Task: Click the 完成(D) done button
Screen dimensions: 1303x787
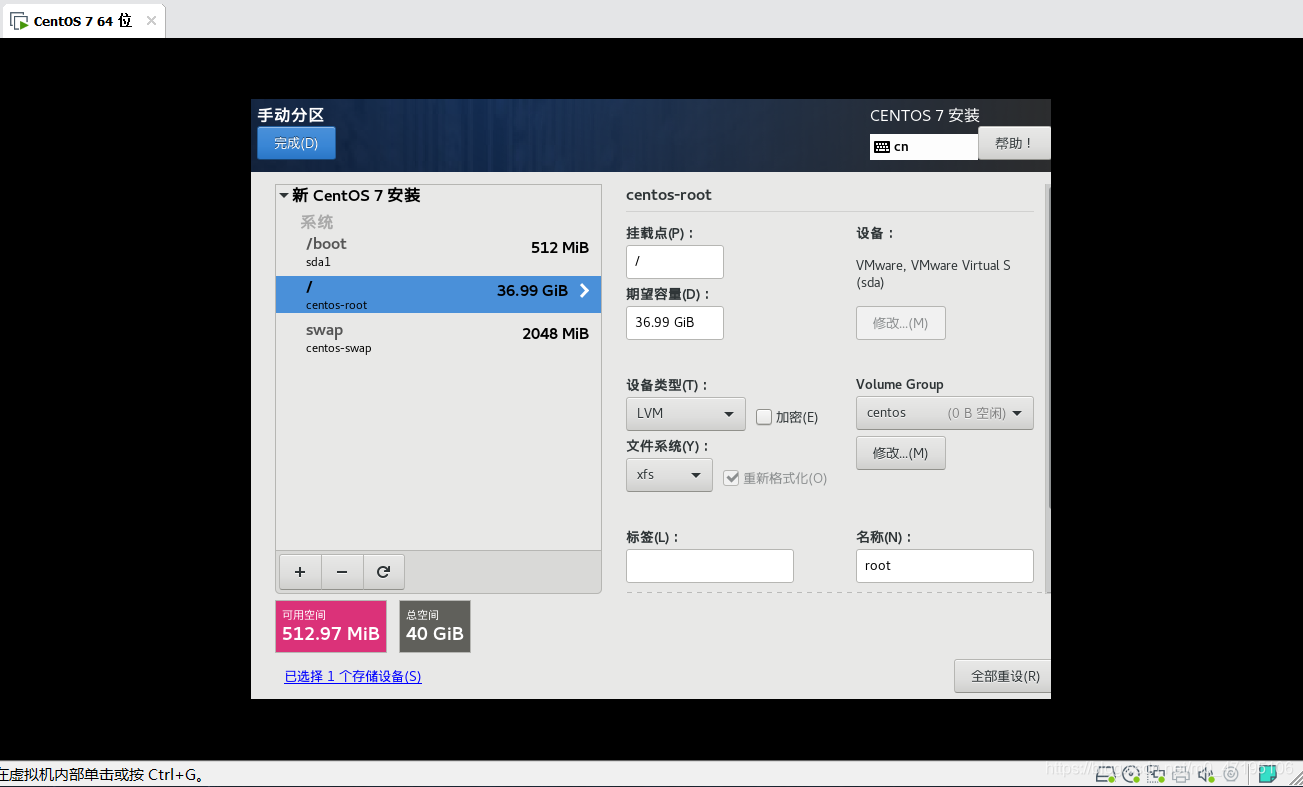Action: [296, 143]
